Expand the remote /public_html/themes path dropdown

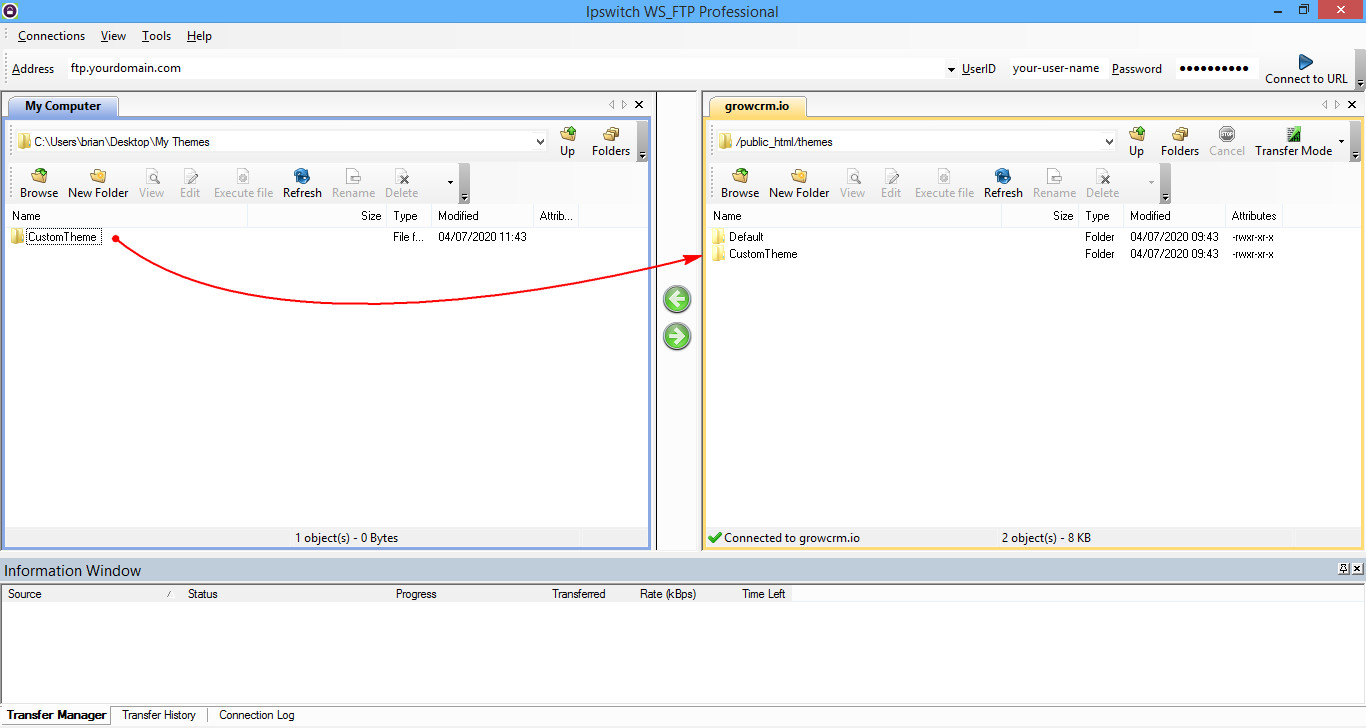[x=1108, y=142]
